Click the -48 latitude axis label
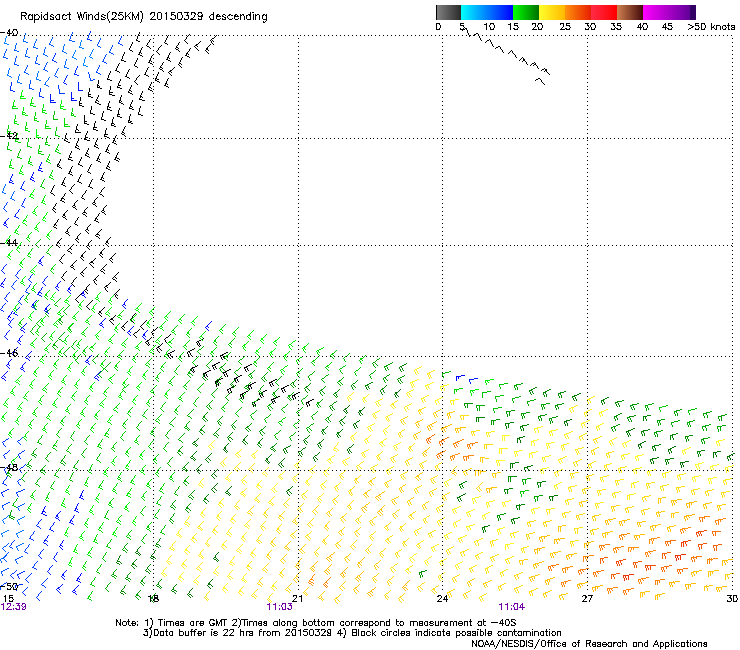The width and height of the screenshot is (740, 650). pyautogui.click(x=9, y=467)
